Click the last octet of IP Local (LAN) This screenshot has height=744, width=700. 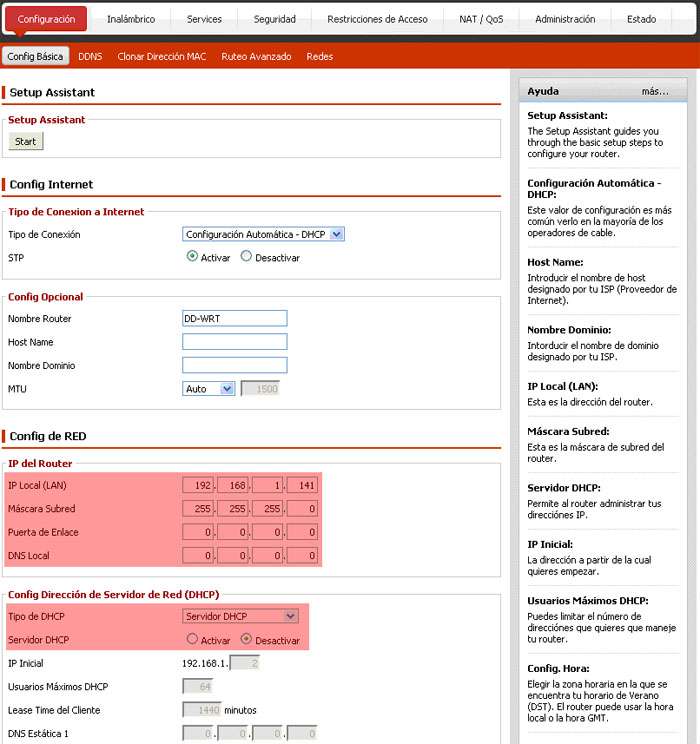point(302,486)
